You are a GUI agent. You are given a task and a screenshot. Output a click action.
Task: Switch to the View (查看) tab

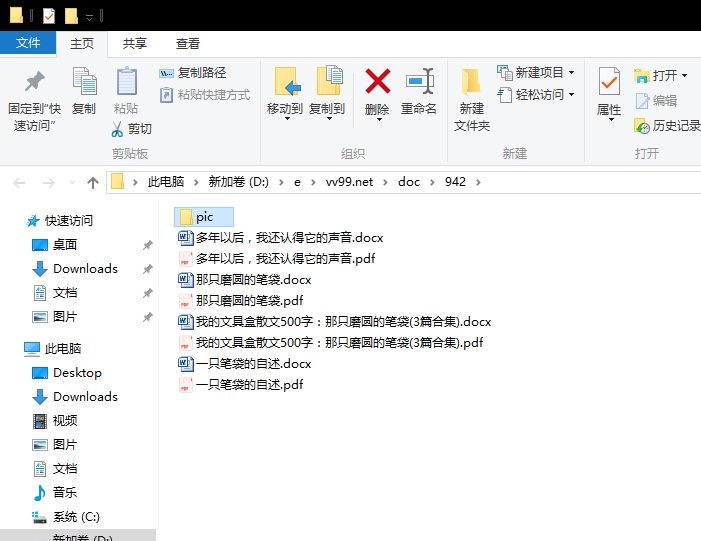[x=187, y=43]
